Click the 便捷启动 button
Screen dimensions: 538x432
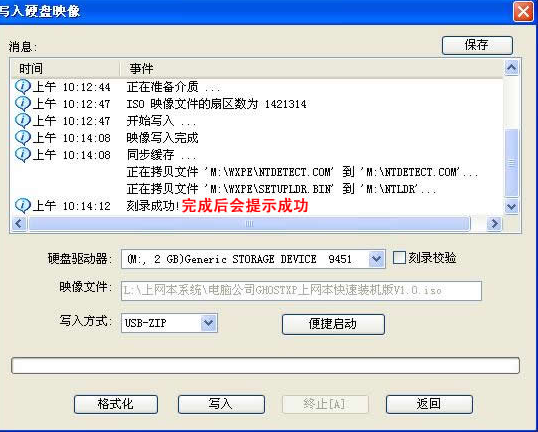coord(333,324)
